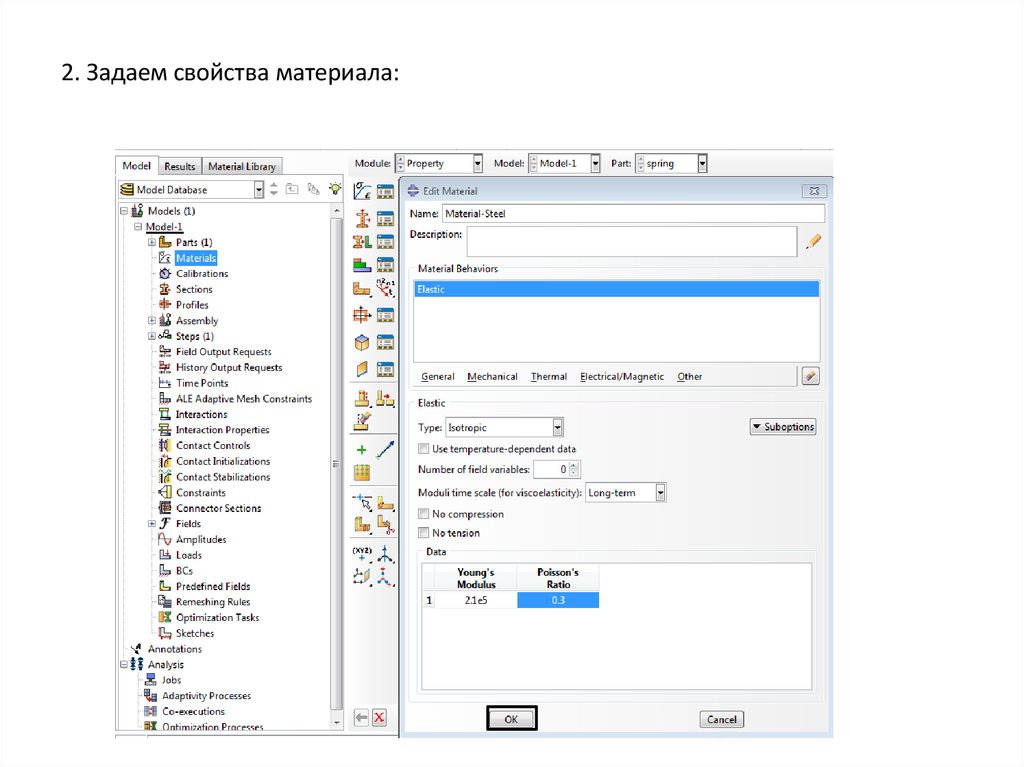The height and width of the screenshot is (767, 1024).
Task: Click the light bulb icon in model tree
Action: point(336,189)
